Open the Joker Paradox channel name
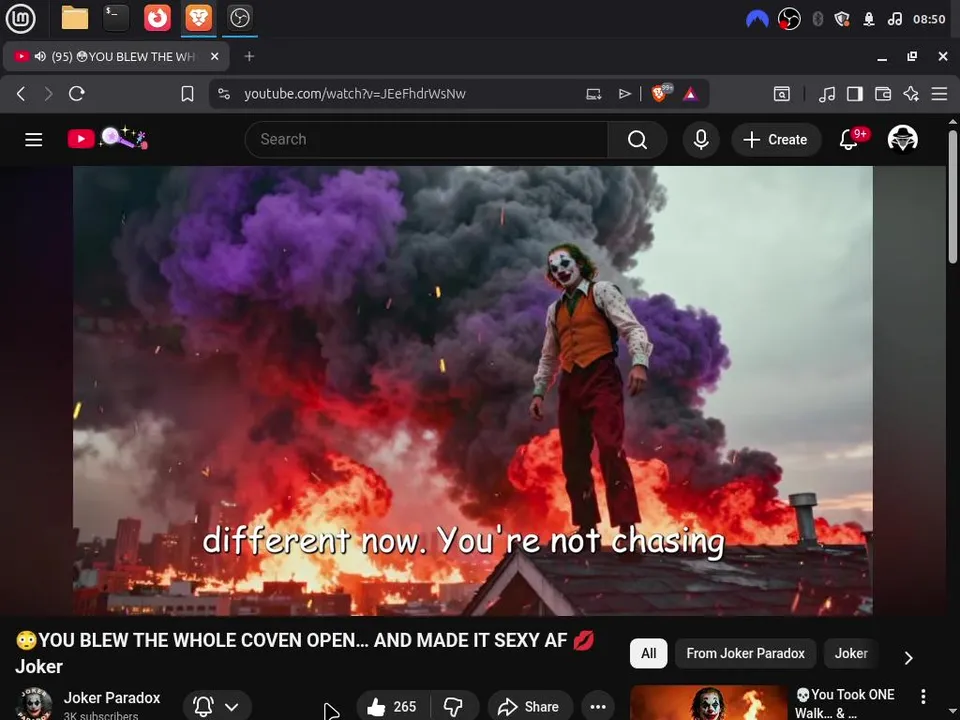The image size is (960, 720). pos(112,697)
